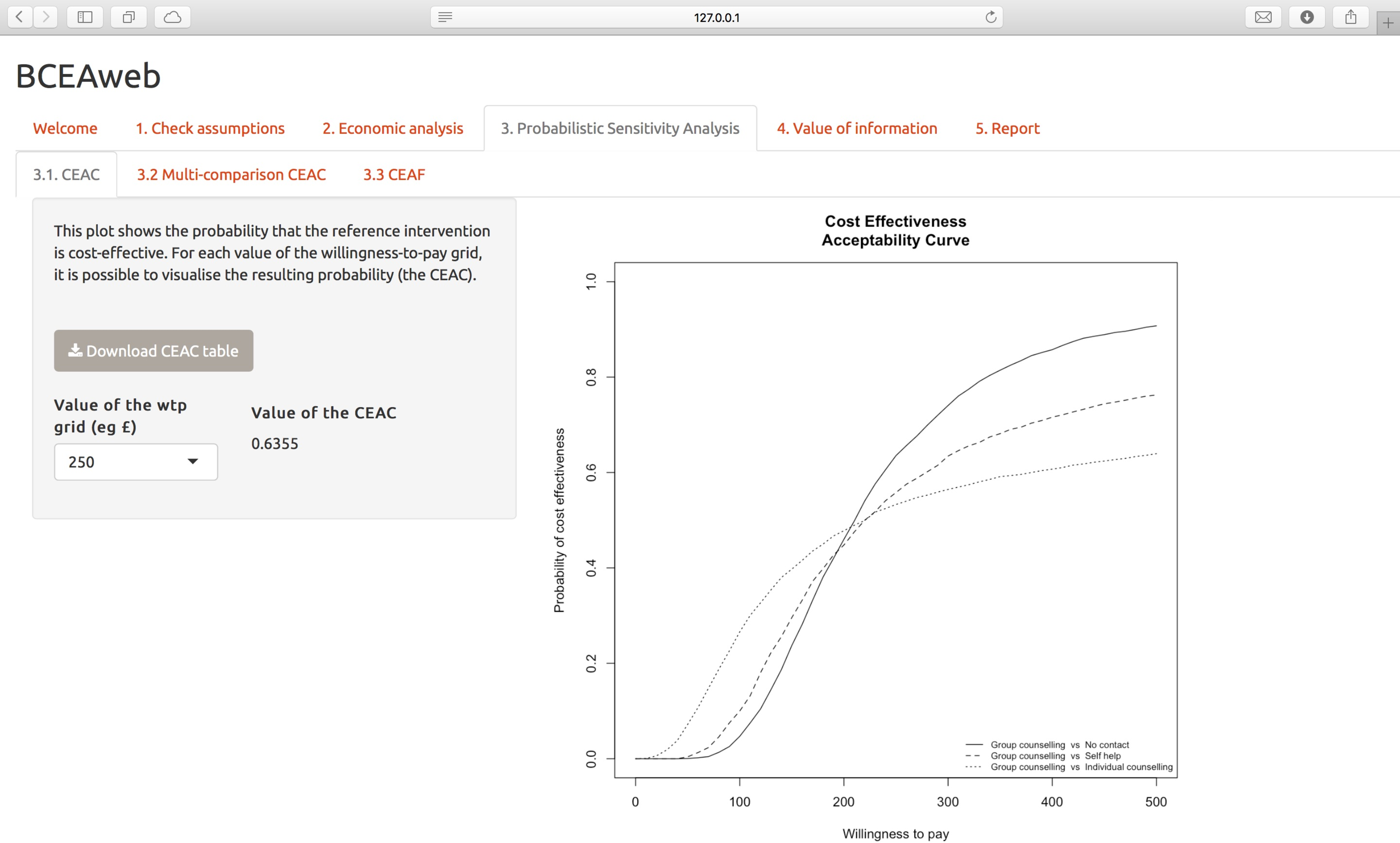
Task: Open the Economic analysis tab
Action: click(x=393, y=128)
